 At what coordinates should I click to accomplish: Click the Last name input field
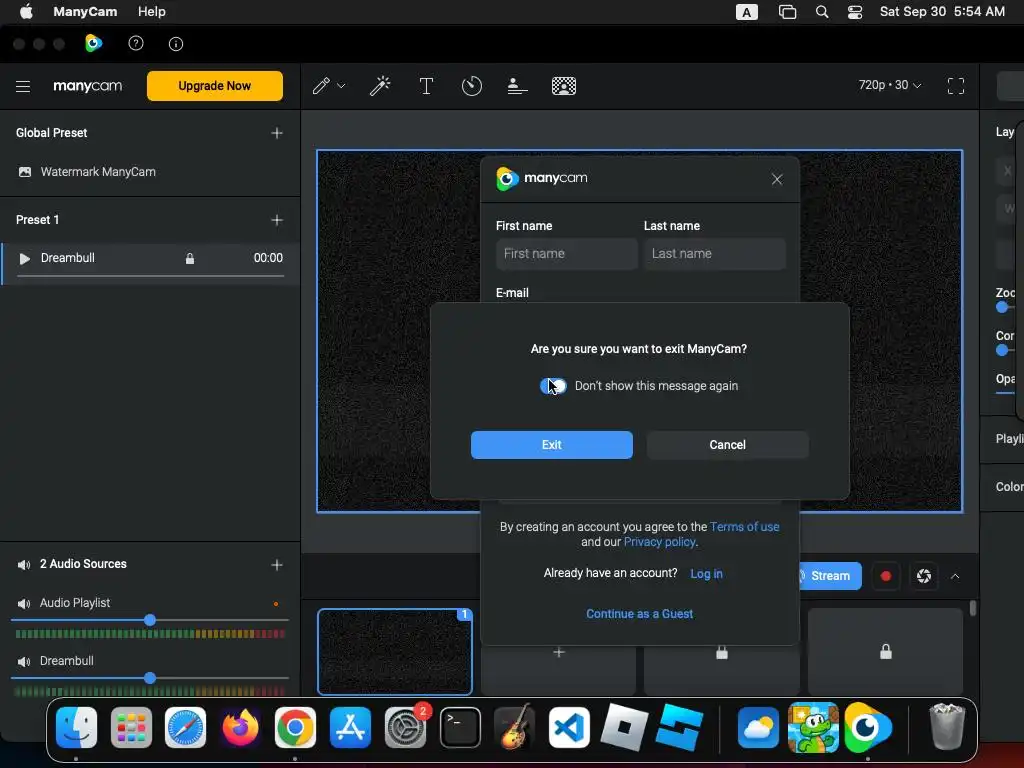714,253
